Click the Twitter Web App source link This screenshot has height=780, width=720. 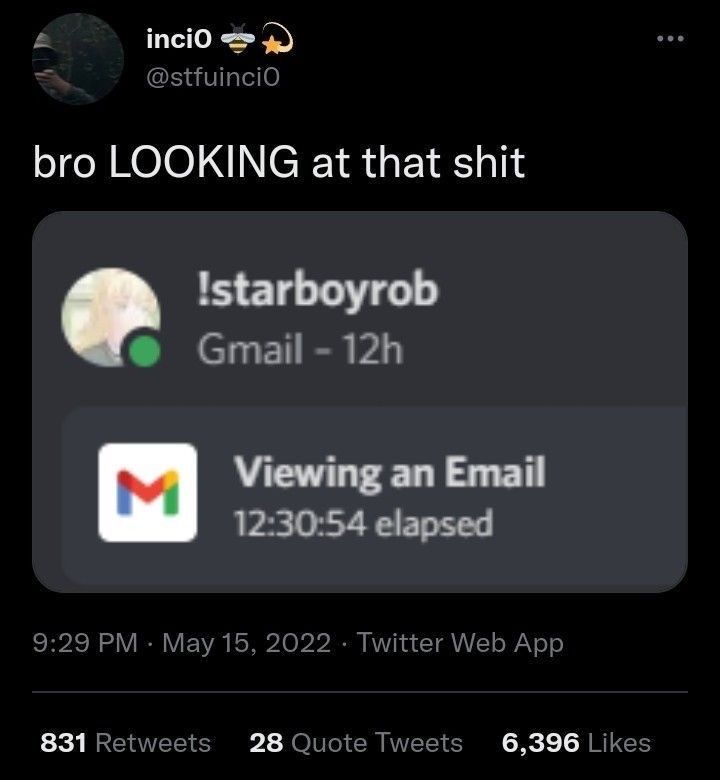coord(460,643)
